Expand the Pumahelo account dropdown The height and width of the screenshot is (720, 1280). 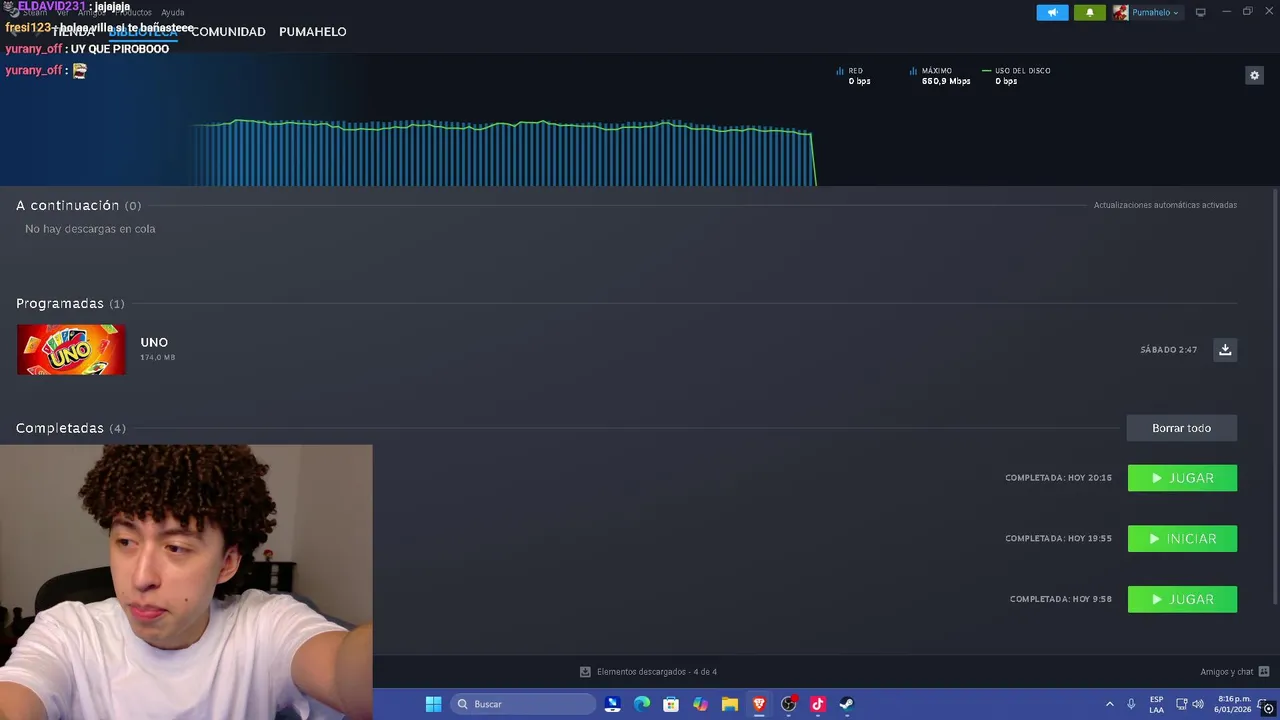click(1154, 12)
